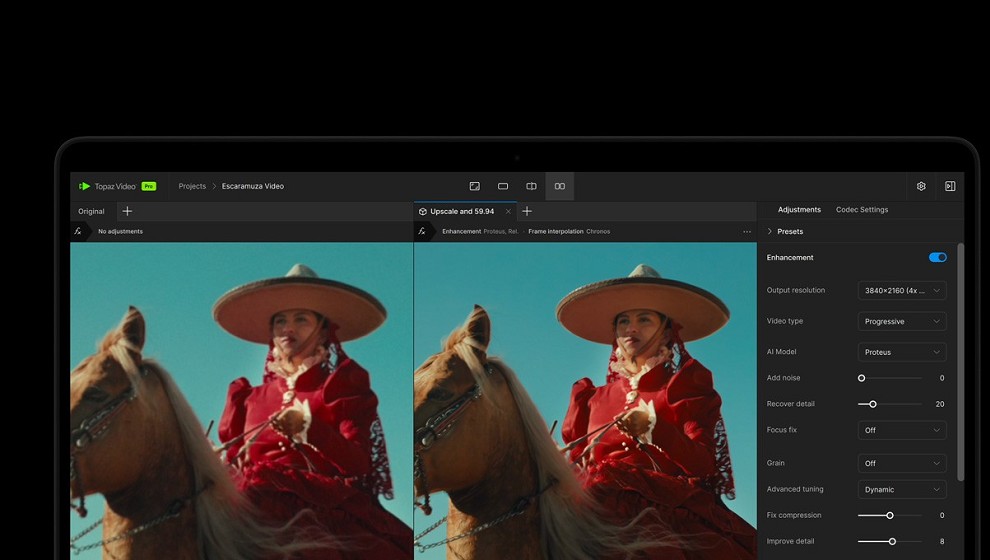Open the three-dots more options menu
Viewport: 990px width, 560px height.
(x=747, y=232)
